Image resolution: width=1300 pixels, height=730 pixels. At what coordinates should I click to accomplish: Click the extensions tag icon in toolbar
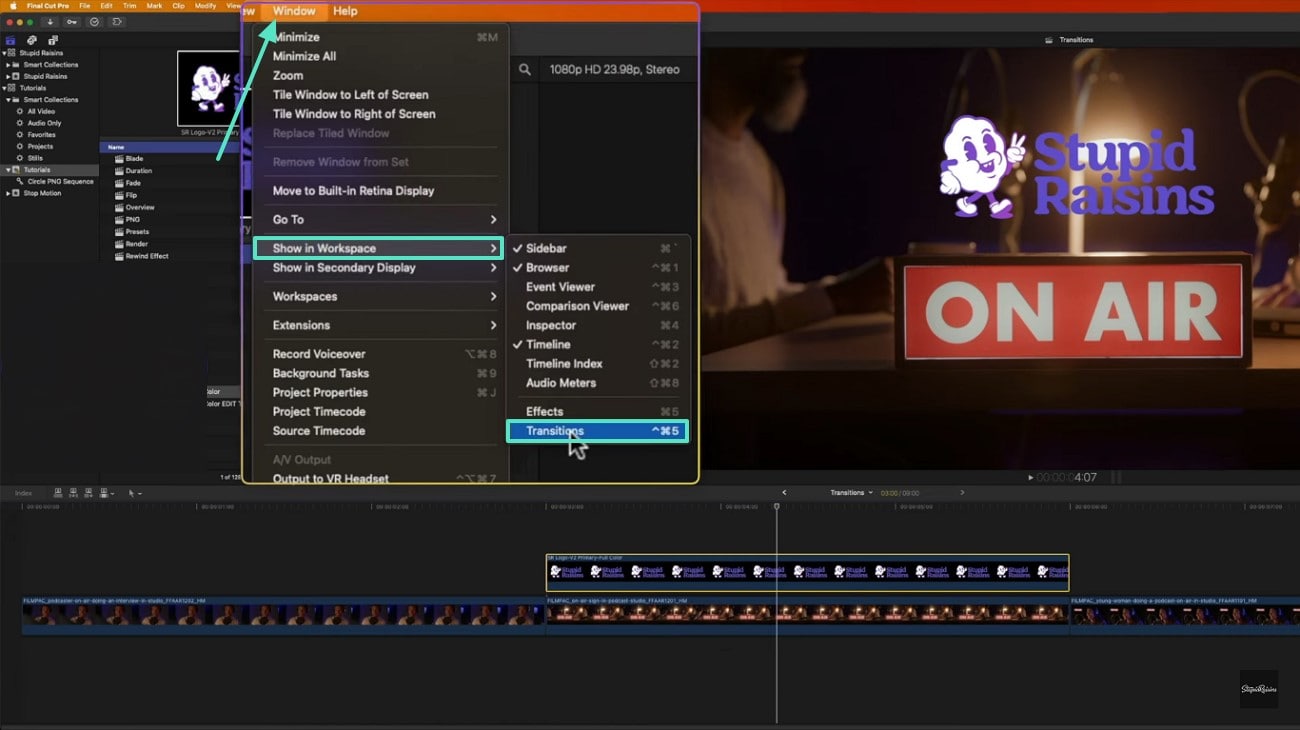(x=117, y=21)
